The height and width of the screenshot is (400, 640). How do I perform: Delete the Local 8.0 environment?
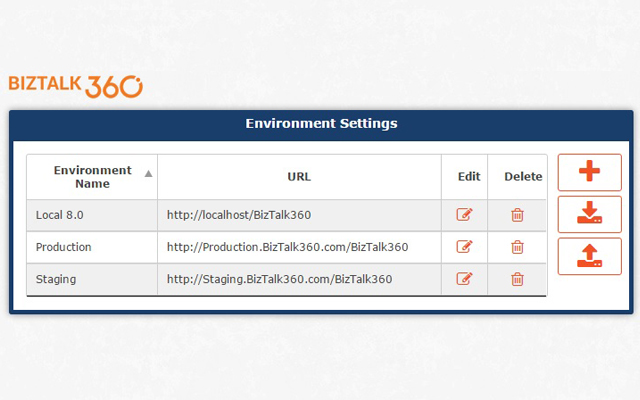click(517, 215)
